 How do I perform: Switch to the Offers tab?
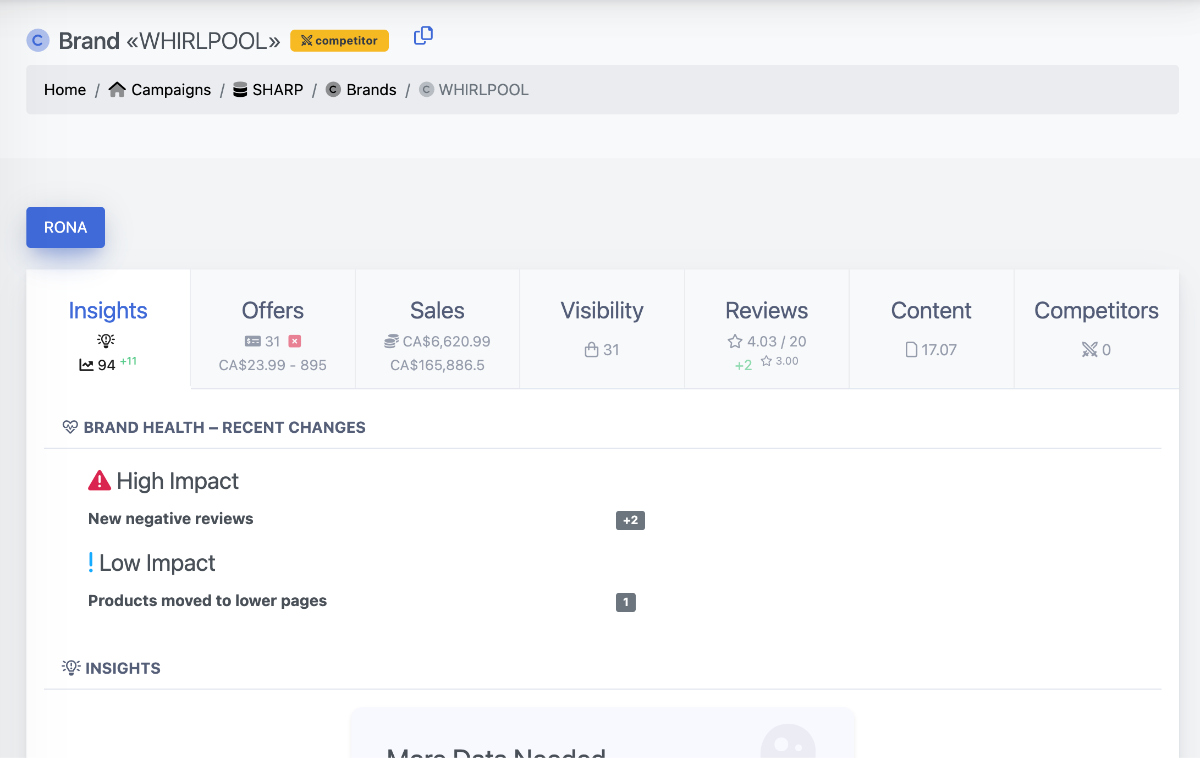(x=273, y=328)
